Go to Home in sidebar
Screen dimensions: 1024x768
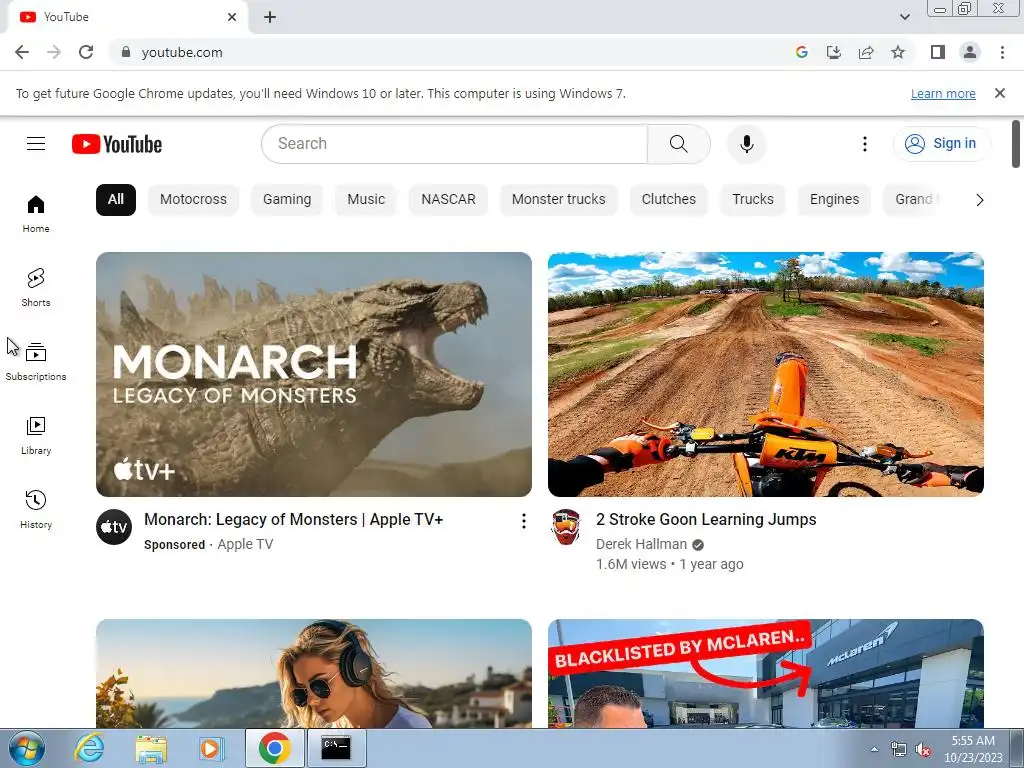[x=36, y=214]
